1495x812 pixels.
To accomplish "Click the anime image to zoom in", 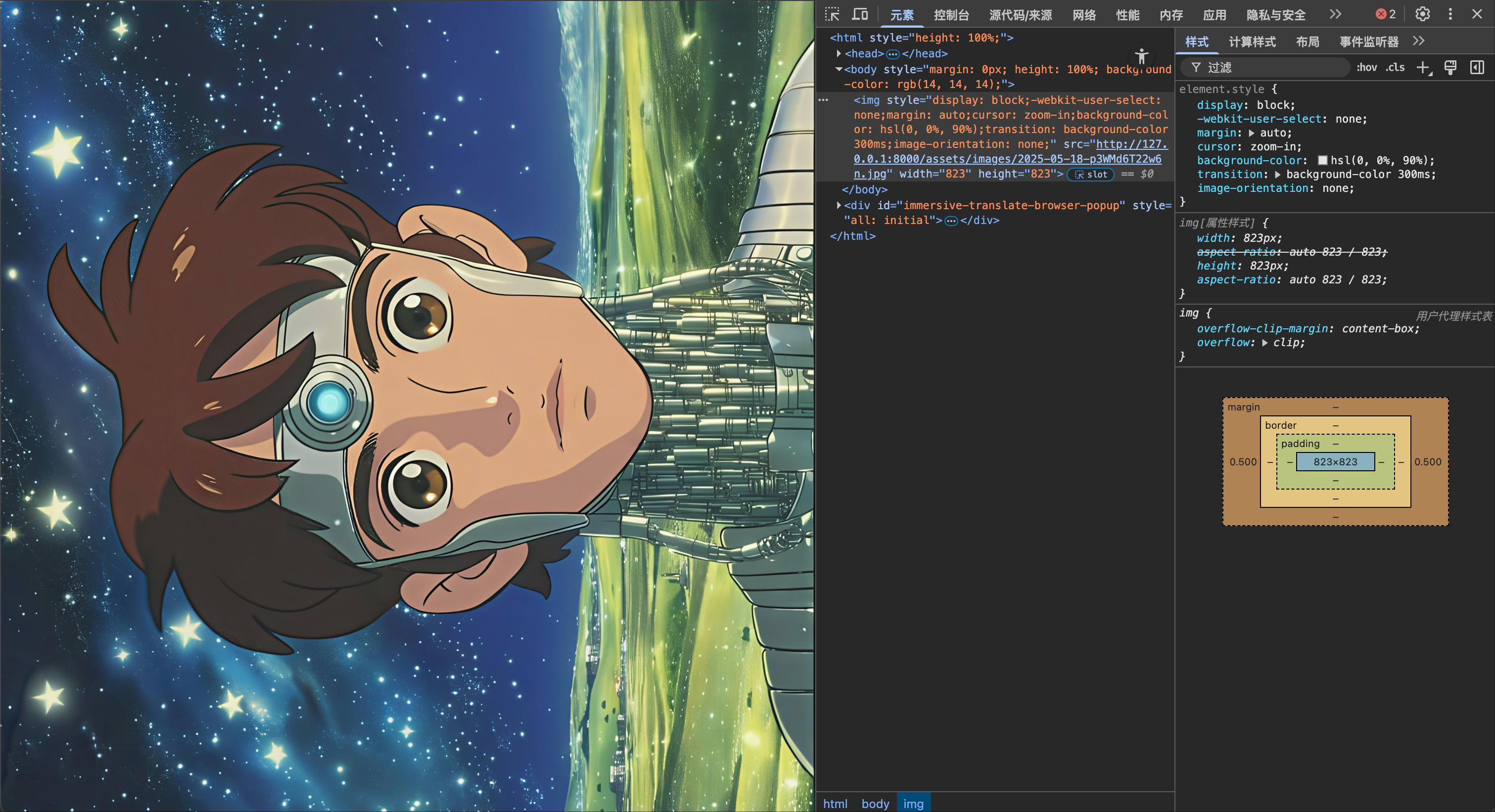I will 407,406.
